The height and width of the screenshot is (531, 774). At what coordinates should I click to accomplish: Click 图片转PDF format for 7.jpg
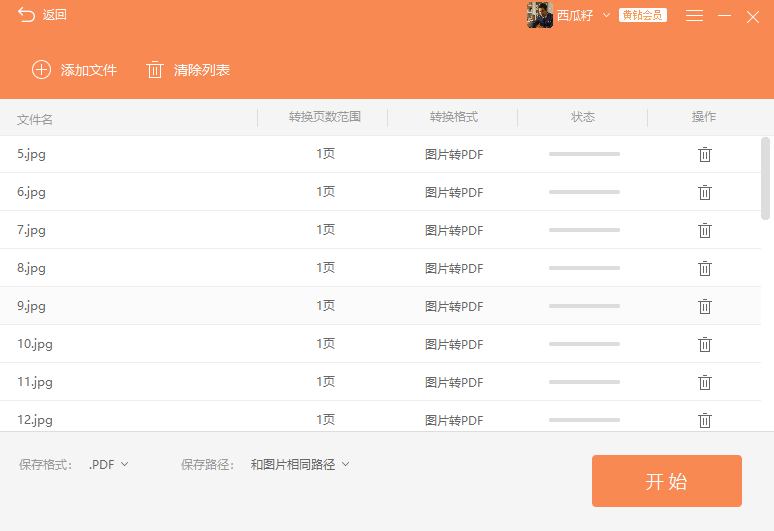pos(454,230)
